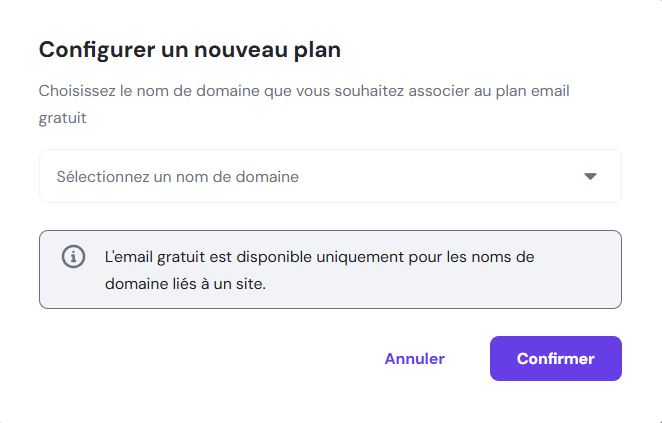The width and height of the screenshot is (662, 423).
Task: Click the purple Confirmer label
Action: point(556,359)
